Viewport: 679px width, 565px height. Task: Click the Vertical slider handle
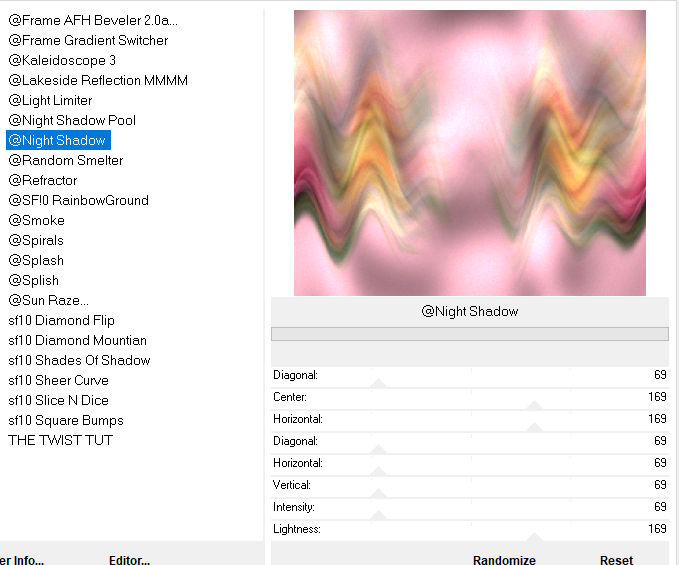[378, 492]
